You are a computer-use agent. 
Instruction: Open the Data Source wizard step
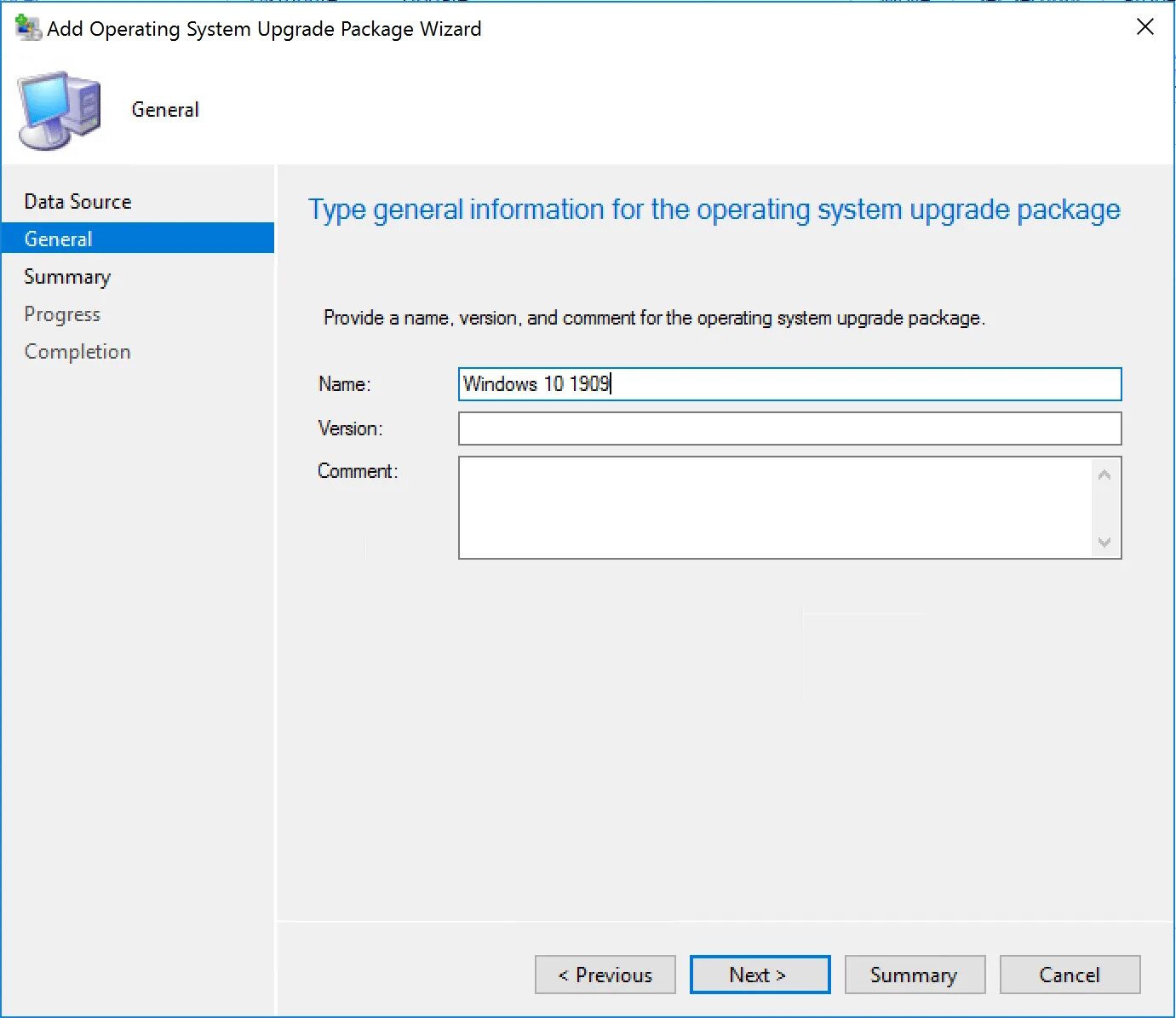click(77, 202)
